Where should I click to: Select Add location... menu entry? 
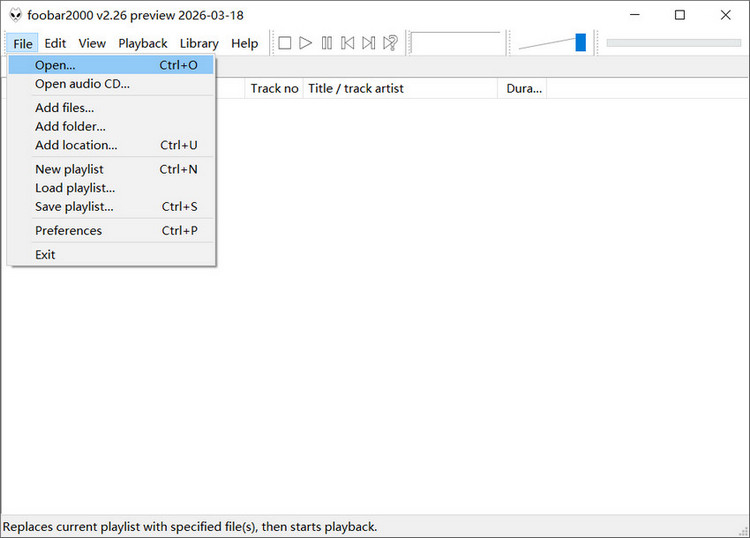pyautogui.click(x=111, y=145)
